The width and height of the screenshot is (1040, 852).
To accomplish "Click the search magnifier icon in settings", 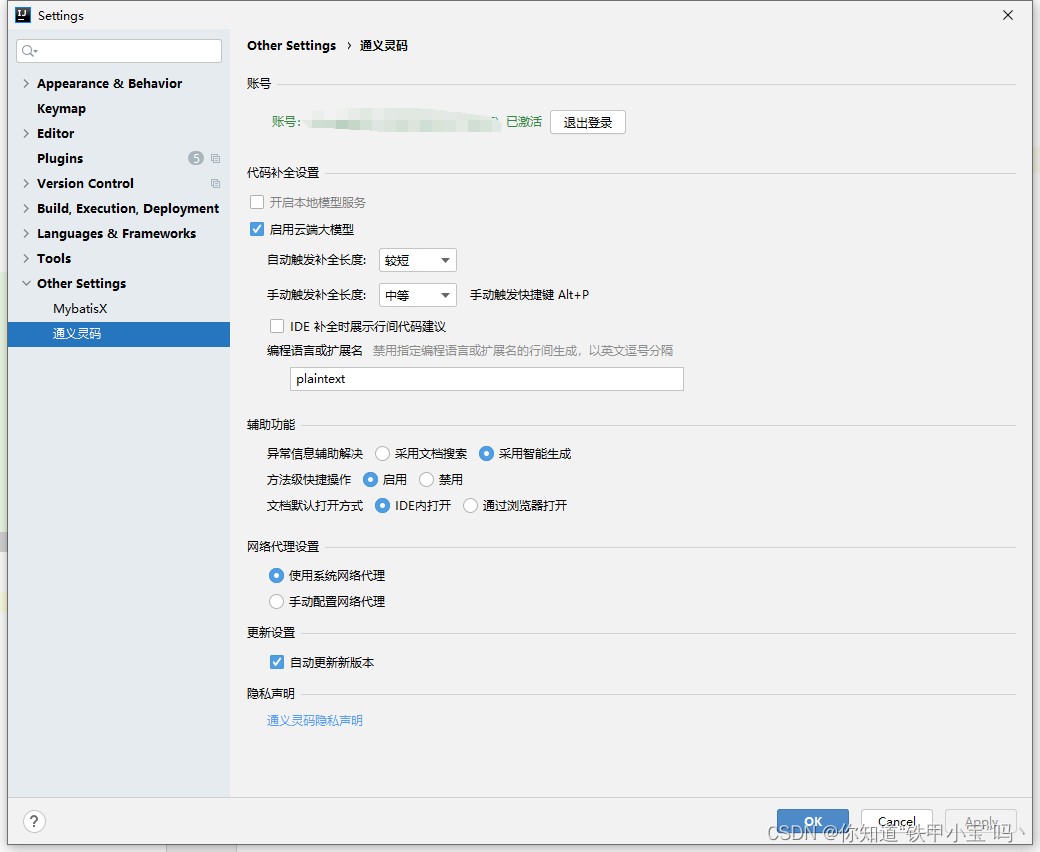I will [x=29, y=51].
